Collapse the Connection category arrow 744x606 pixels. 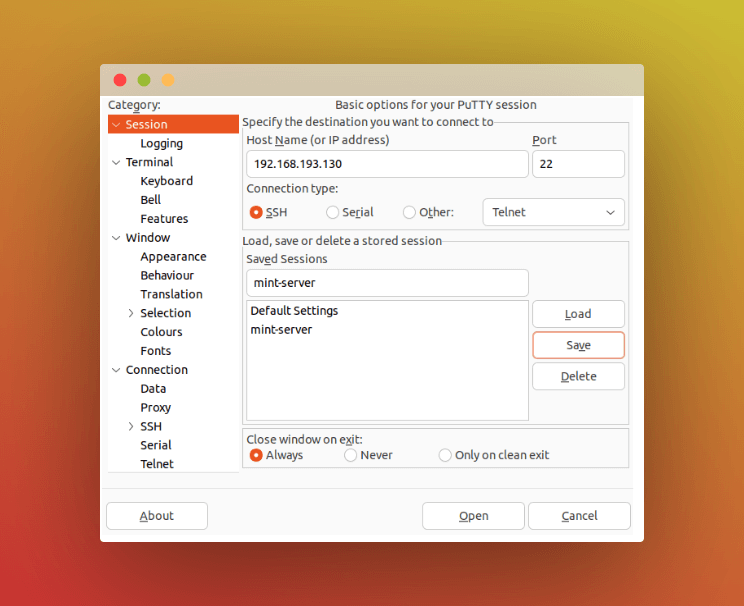[x=116, y=370]
